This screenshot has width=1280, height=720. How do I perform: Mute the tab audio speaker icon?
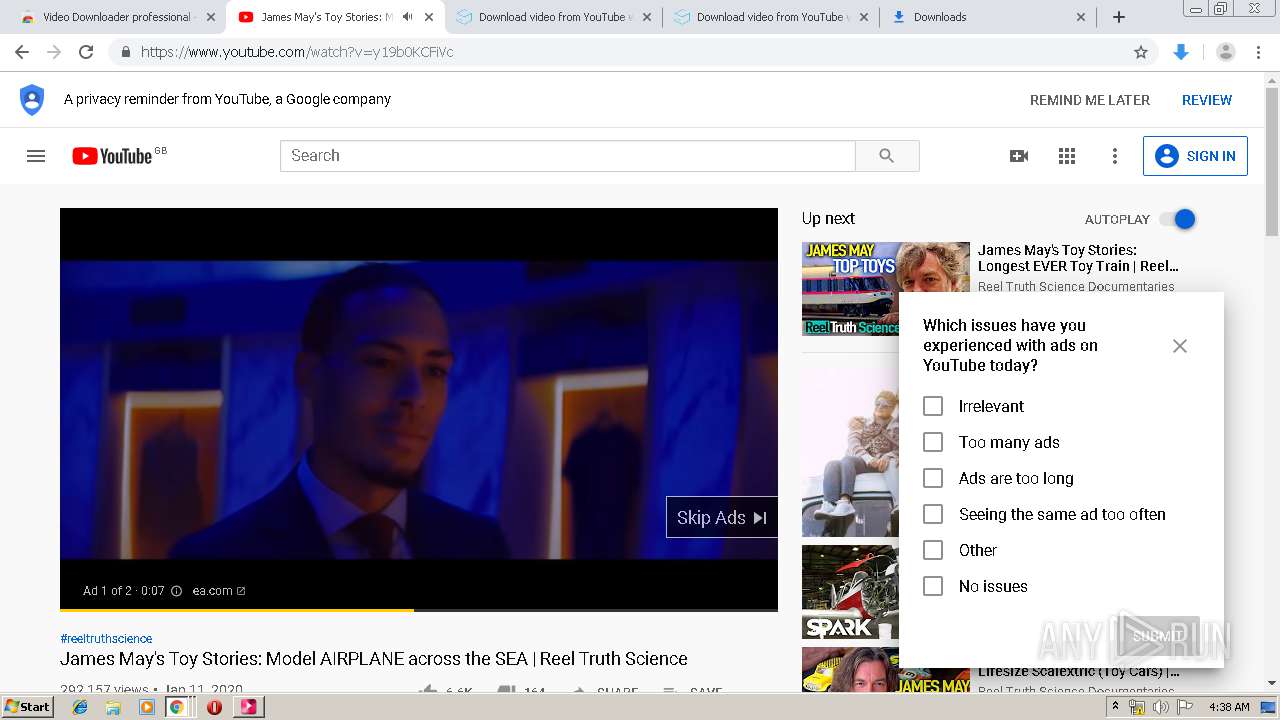407,17
